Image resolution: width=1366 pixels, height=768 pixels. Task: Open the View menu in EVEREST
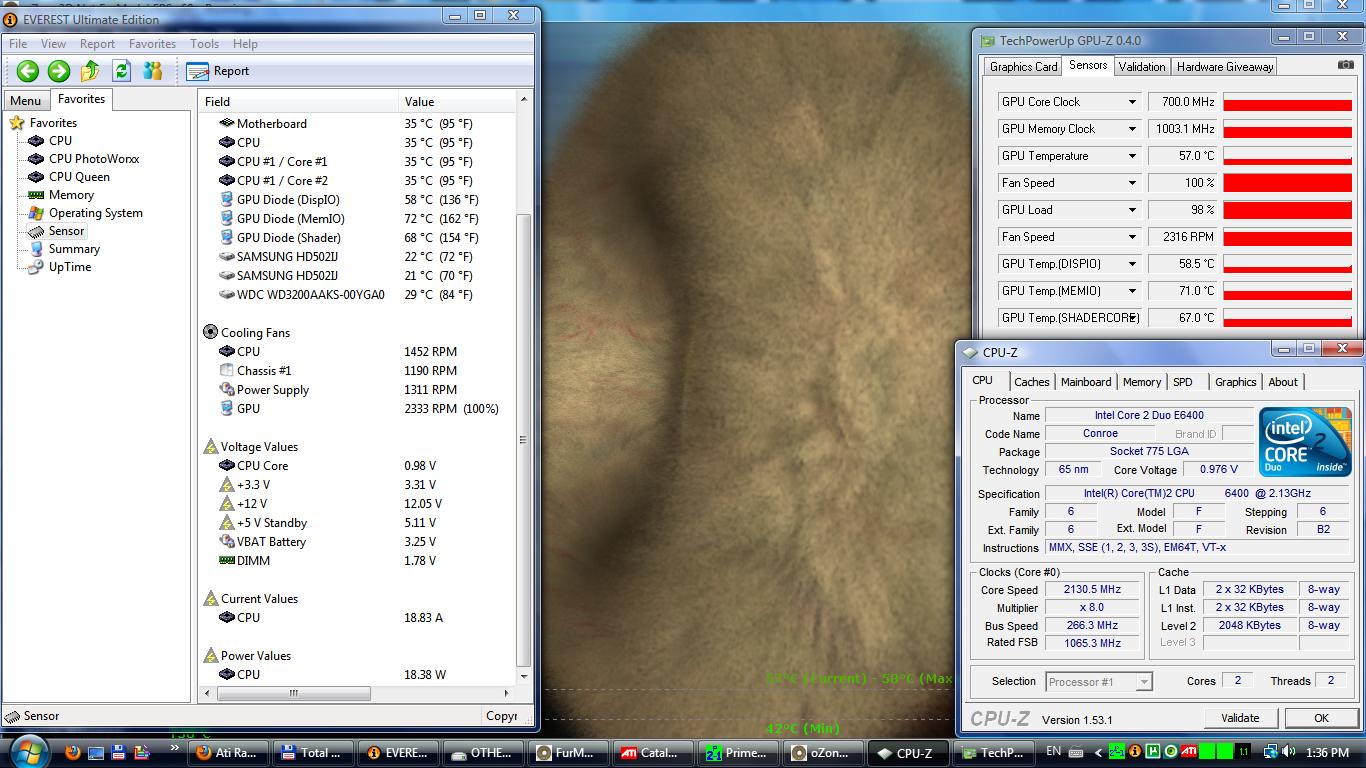[53, 44]
